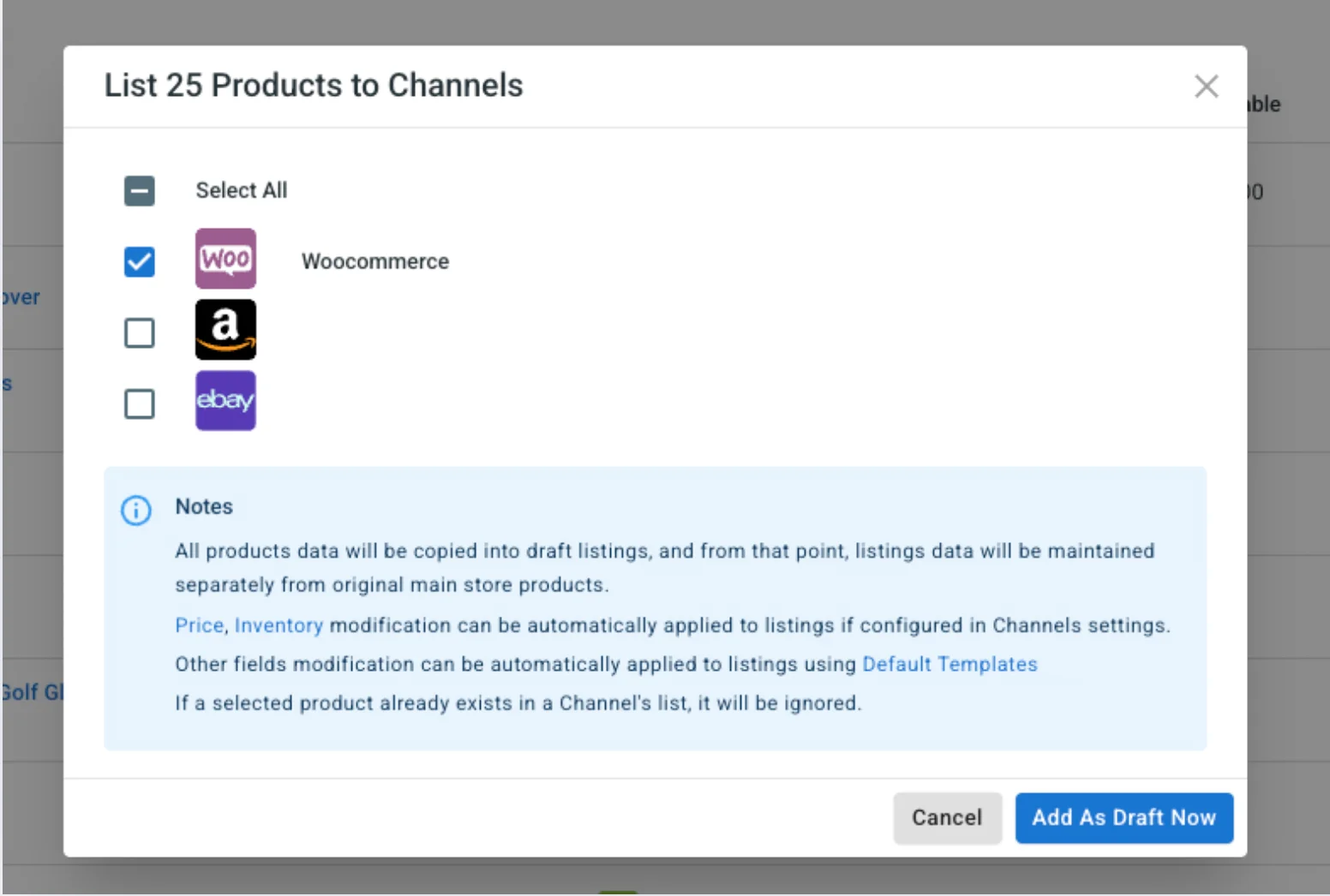Cancel listing products to channels

(947, 818)
